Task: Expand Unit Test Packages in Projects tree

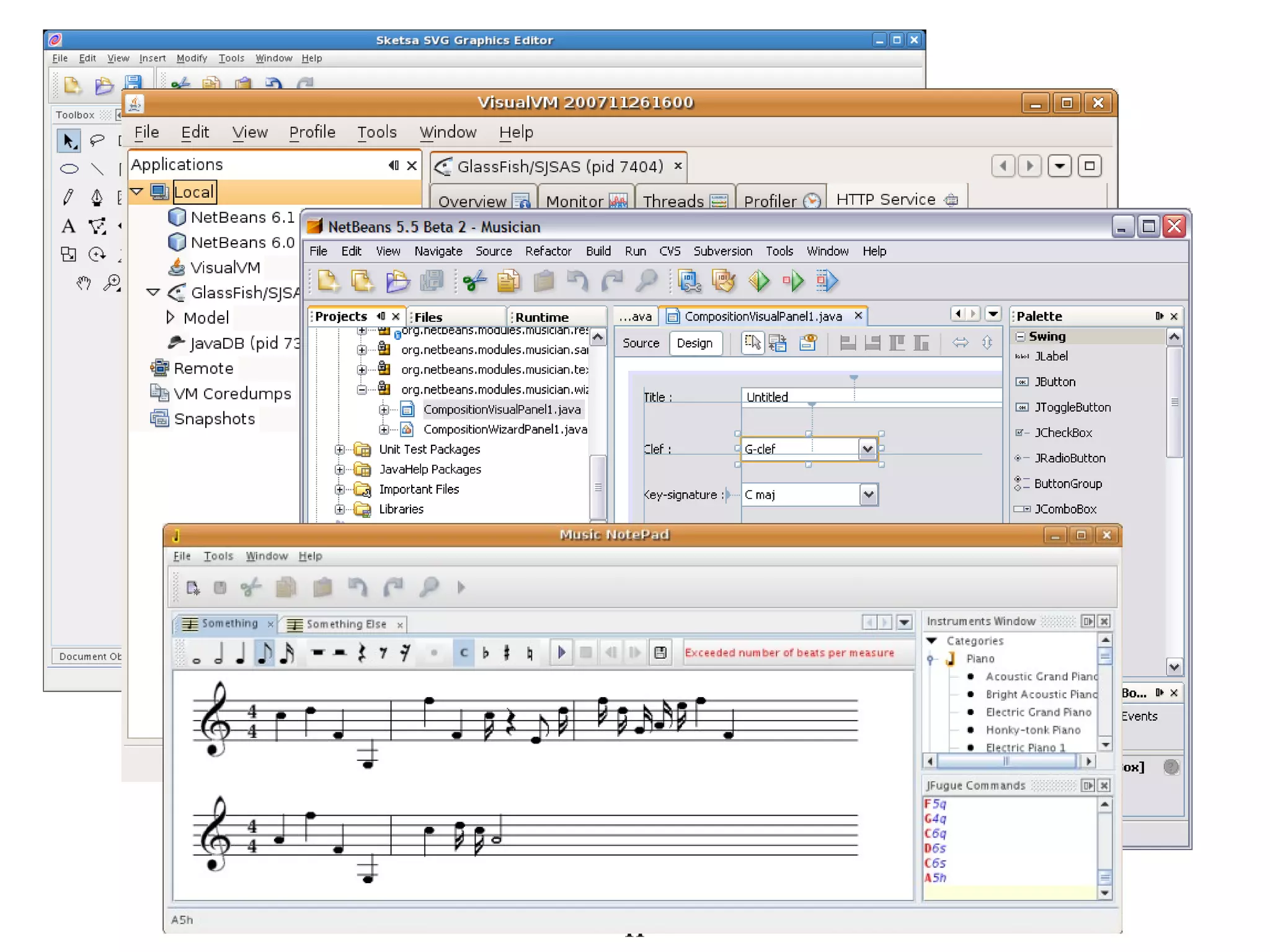Action: click(x=339, y=449)
